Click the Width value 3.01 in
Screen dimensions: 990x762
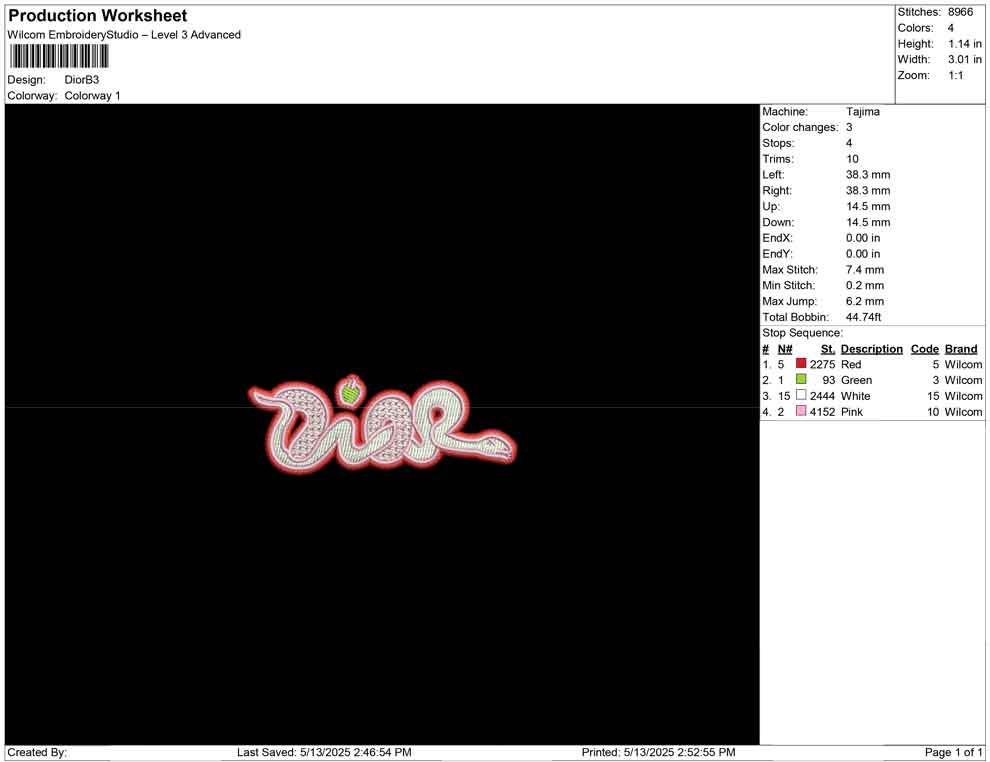point(965,59)
